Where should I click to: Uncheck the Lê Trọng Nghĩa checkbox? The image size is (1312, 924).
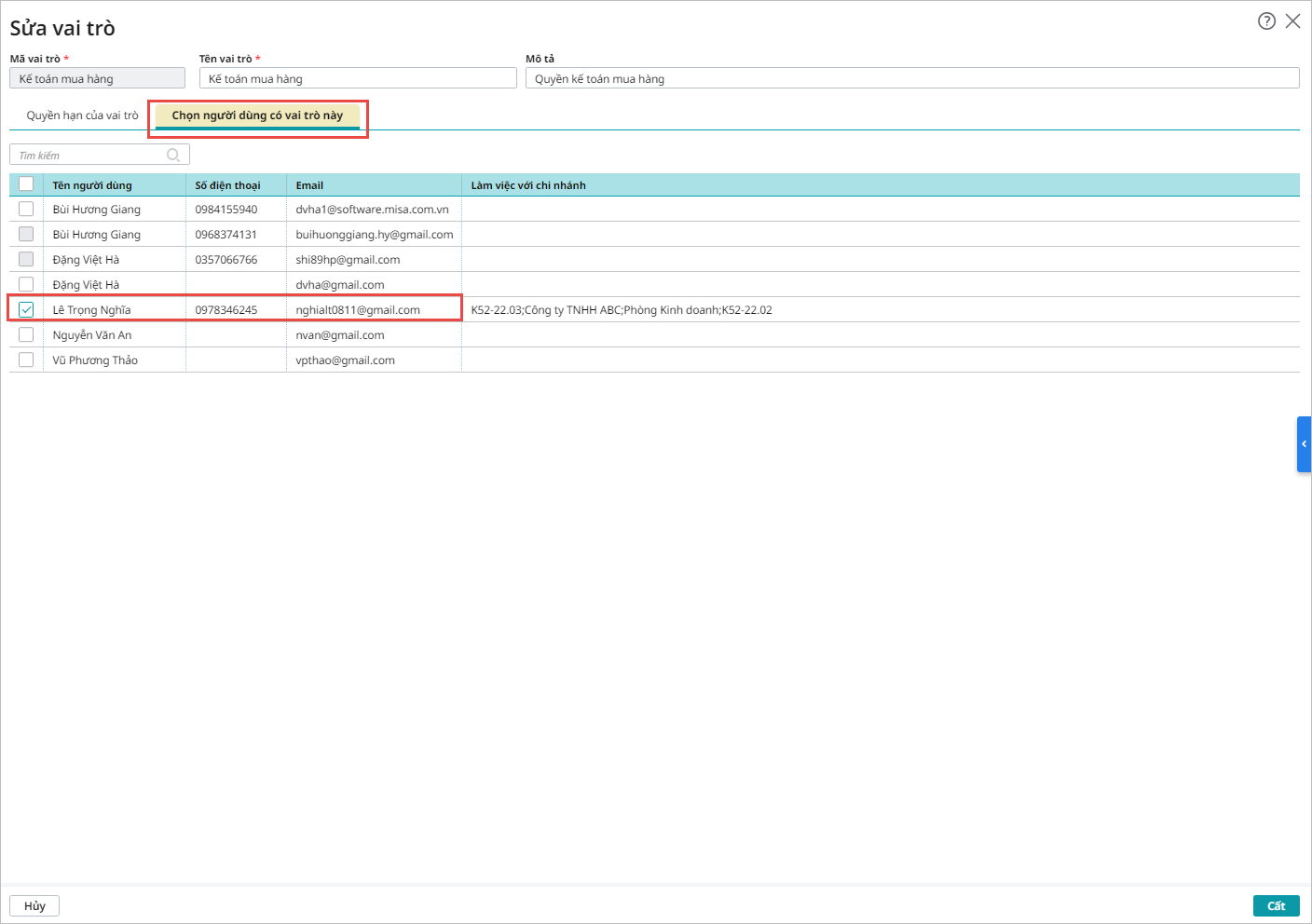click(x=26, y=310)
